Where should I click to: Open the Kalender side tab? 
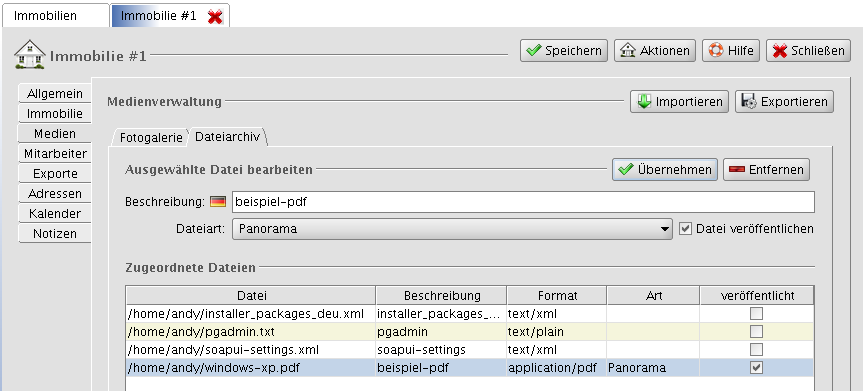click(x=55, y=214)
